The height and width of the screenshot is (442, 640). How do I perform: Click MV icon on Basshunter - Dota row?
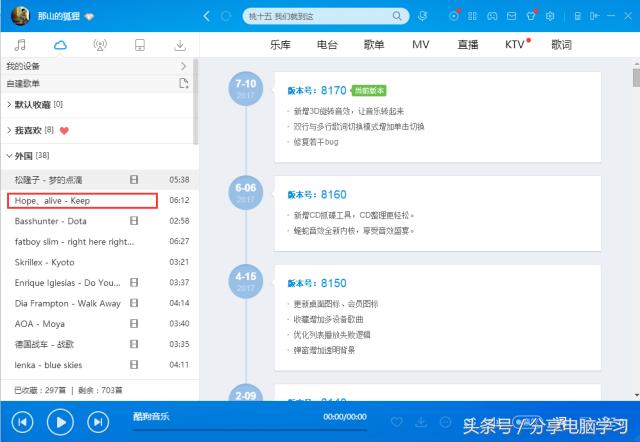(x=134, y=221)
